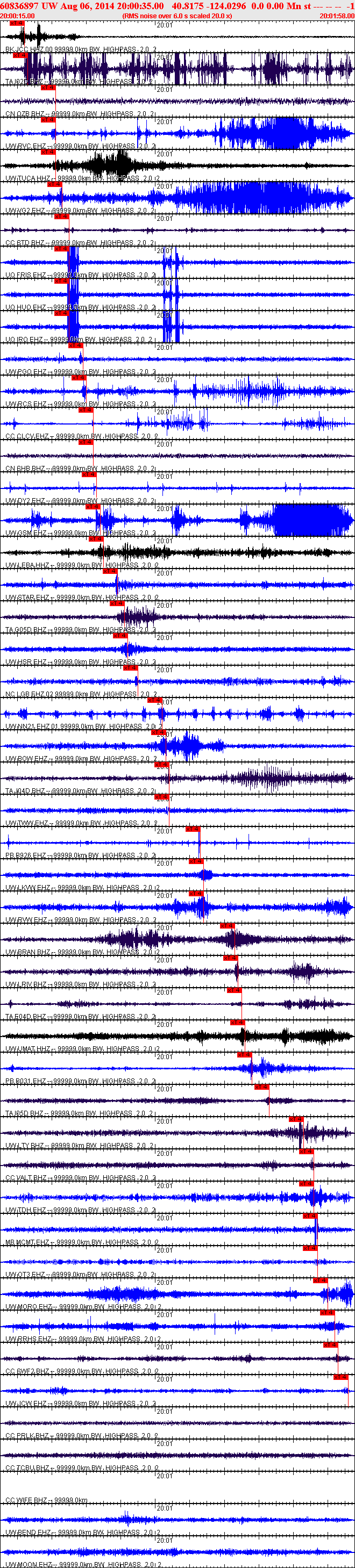This screenshot has width=355, height=1568.
Task: Click the red pick flag on UW.BOW.EHZ trace
Action: point(158,732)
